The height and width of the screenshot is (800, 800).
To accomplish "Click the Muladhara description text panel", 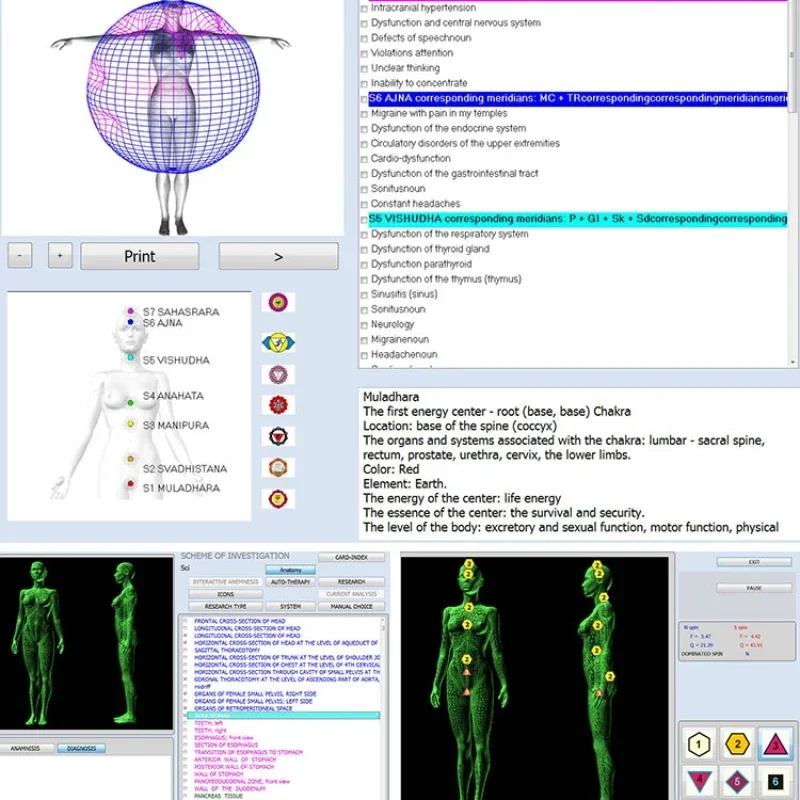I will coord(579,463).
